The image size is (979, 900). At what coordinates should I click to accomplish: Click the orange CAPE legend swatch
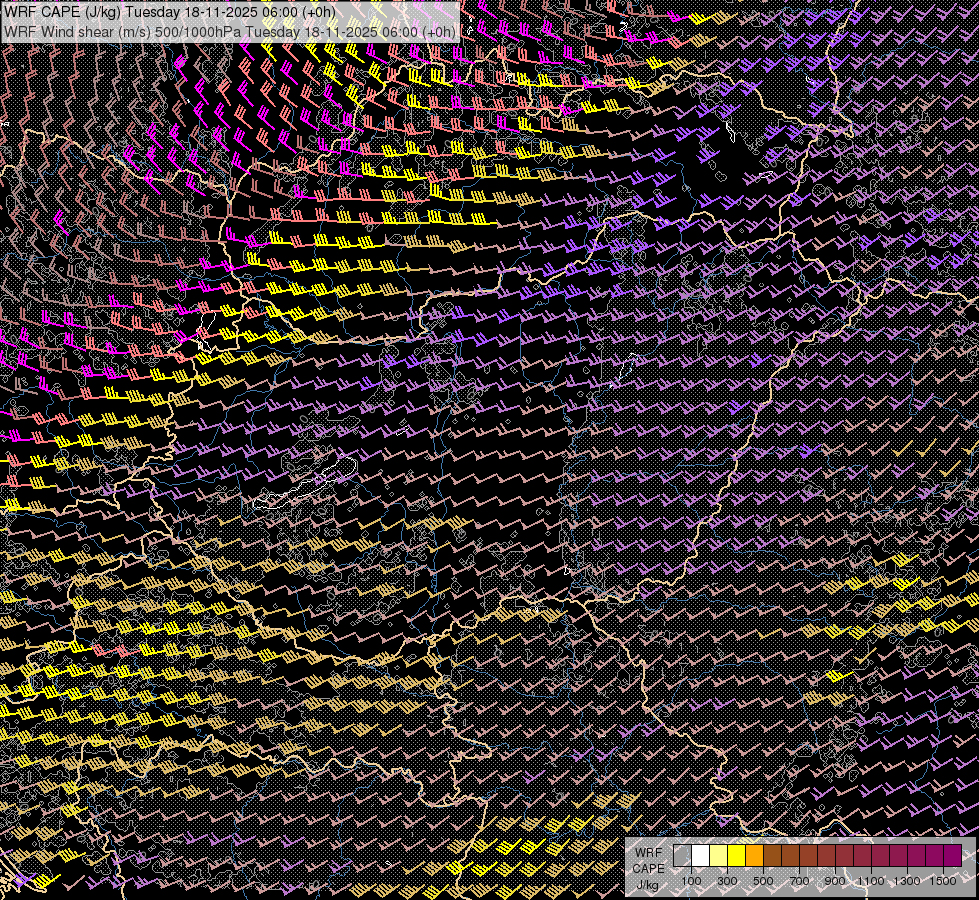754,856
